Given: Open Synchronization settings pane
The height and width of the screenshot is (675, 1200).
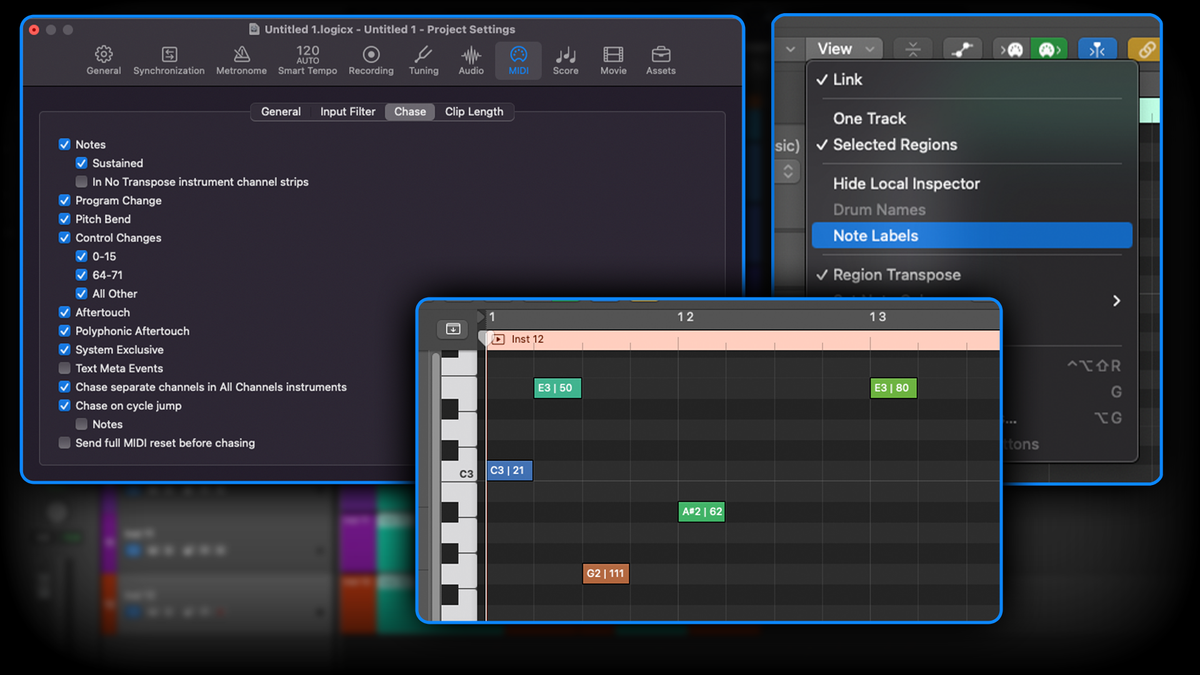Looking at the screenshot, I should pyautogui.click(x=169, y=59).
